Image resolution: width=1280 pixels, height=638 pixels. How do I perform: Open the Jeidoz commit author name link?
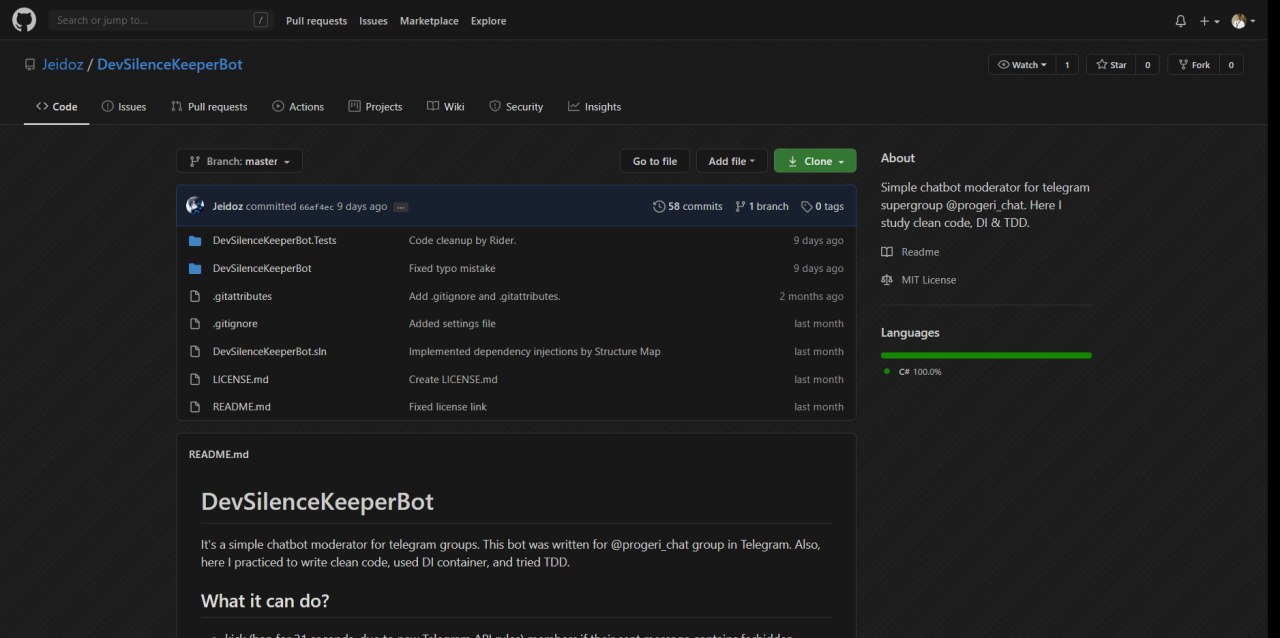click(228, 206)
